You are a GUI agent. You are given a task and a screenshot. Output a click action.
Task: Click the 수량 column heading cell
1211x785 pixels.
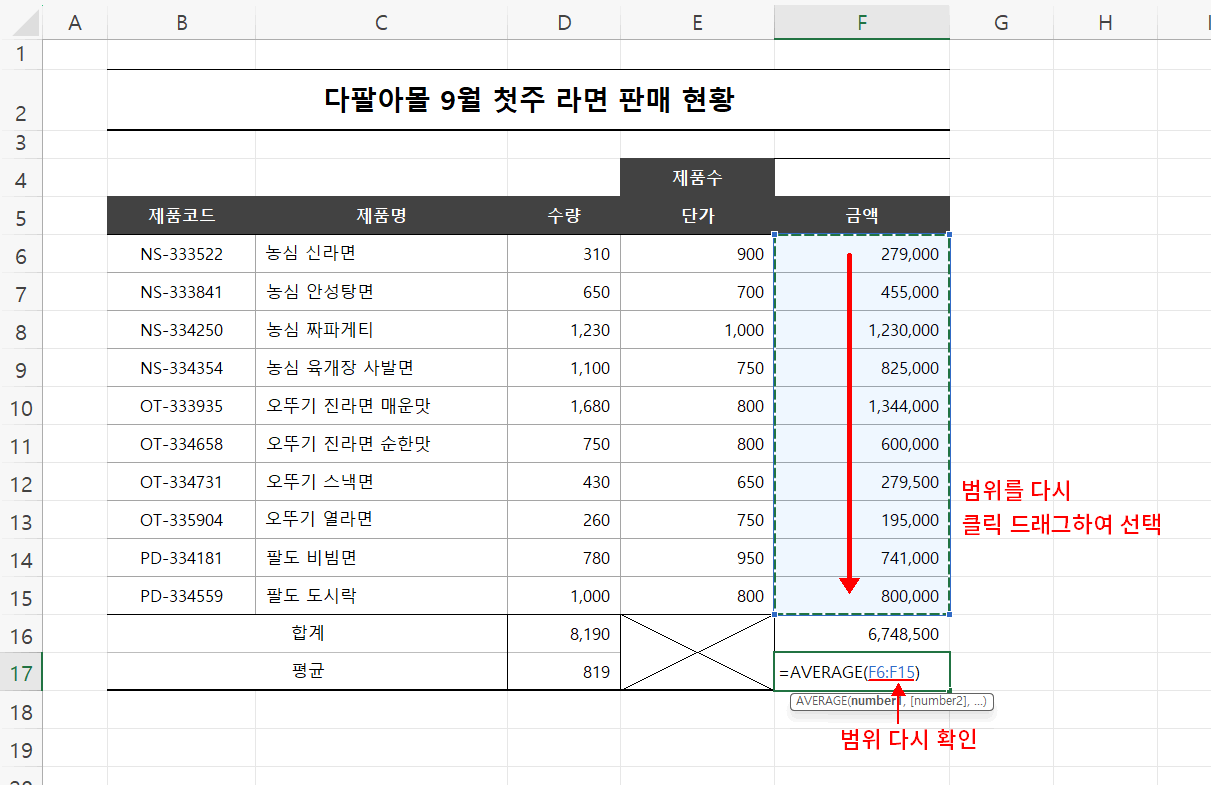[x=564, y=216]
